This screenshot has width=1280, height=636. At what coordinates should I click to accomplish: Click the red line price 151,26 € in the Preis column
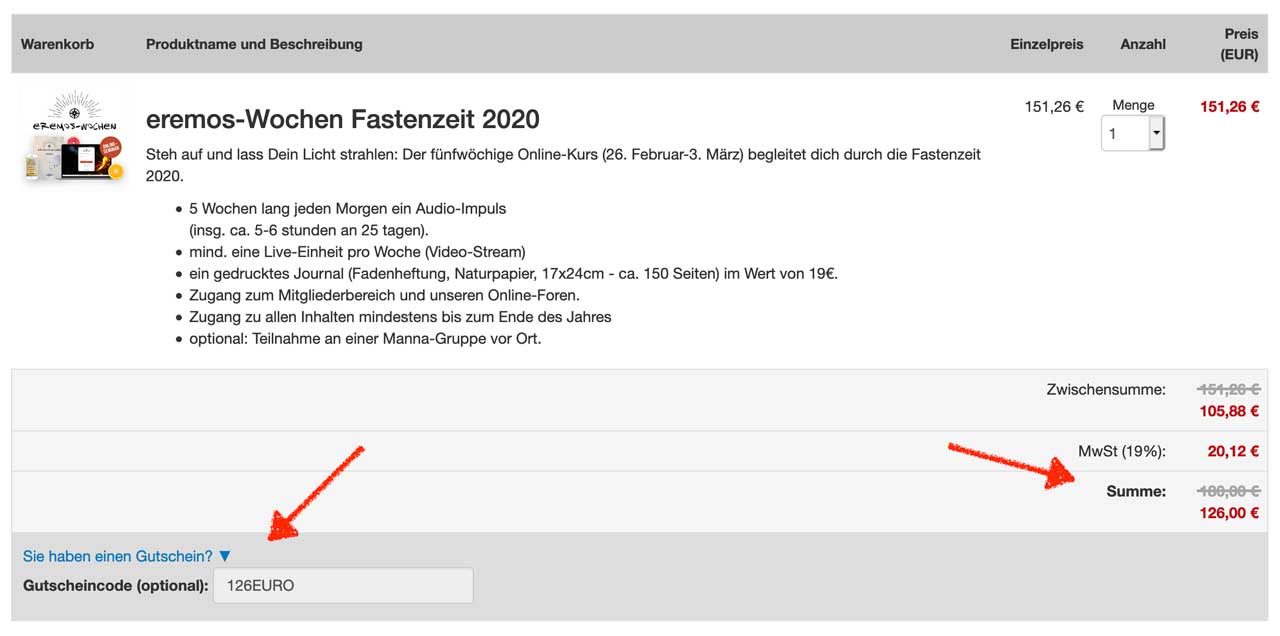1229,106
